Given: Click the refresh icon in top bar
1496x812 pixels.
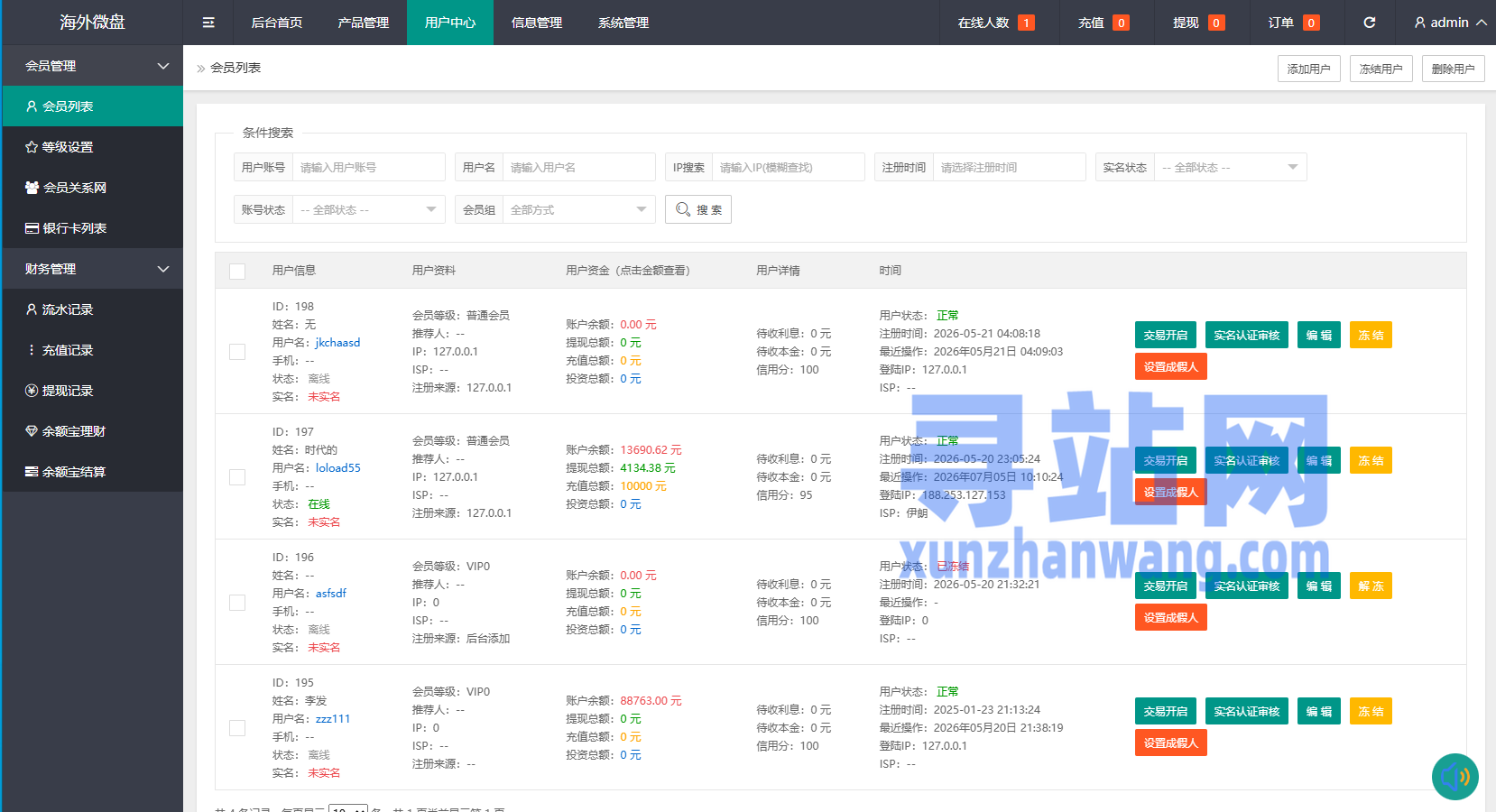Looking at the screenshot, I should tap(1369, 23).
